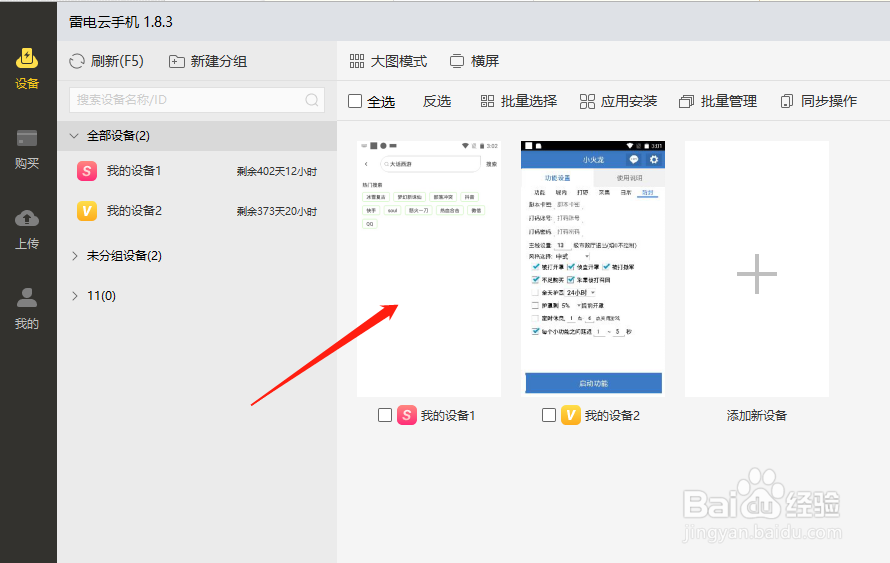
Task: Click the 启动功能 button in 我的设备2 preview
Action: [593, 383]
